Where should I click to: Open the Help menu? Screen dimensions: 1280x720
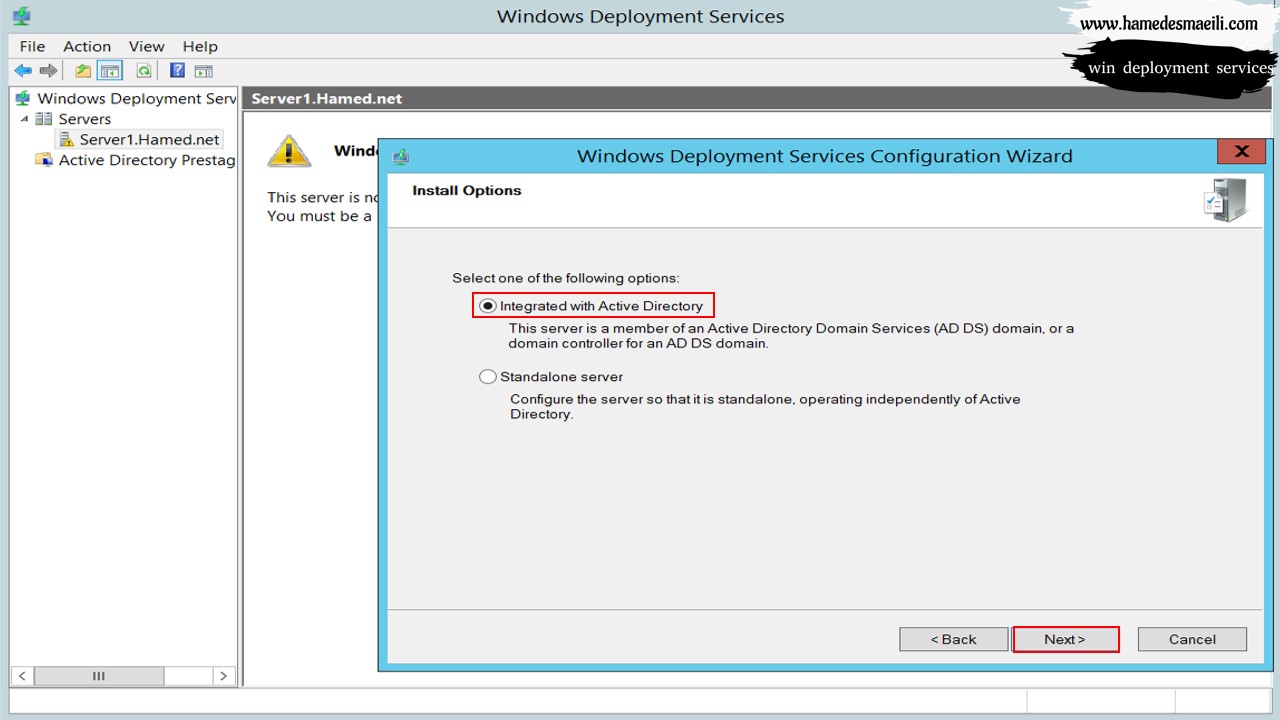pos(200,46)
